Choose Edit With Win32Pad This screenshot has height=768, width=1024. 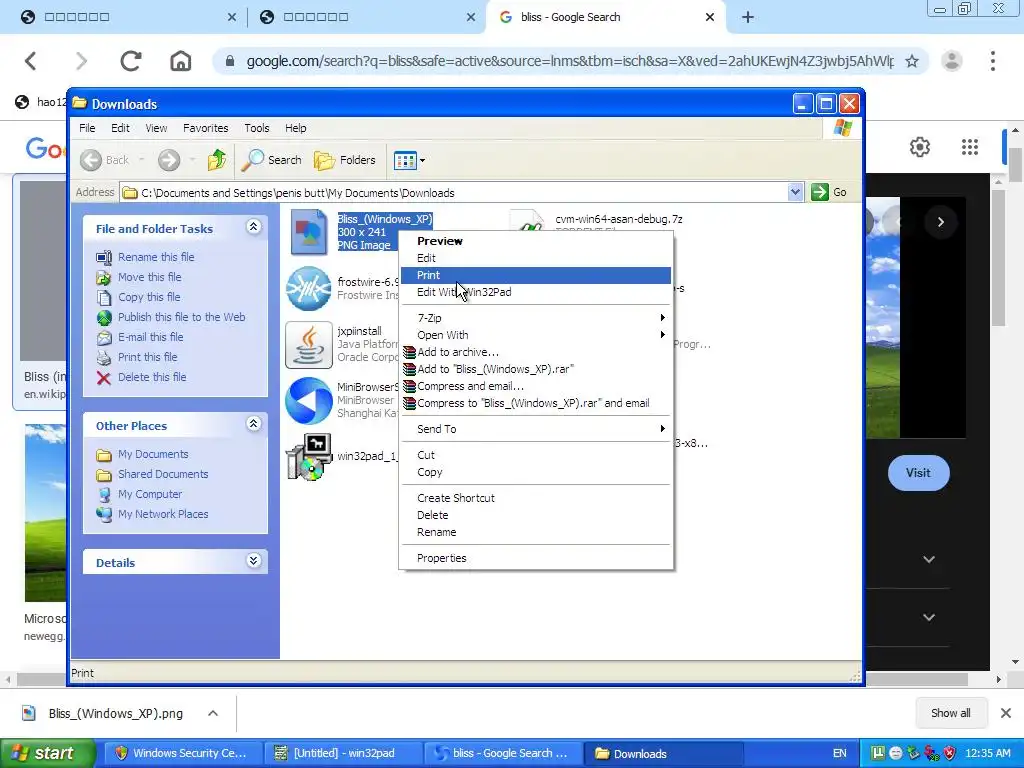click(536, 292)
